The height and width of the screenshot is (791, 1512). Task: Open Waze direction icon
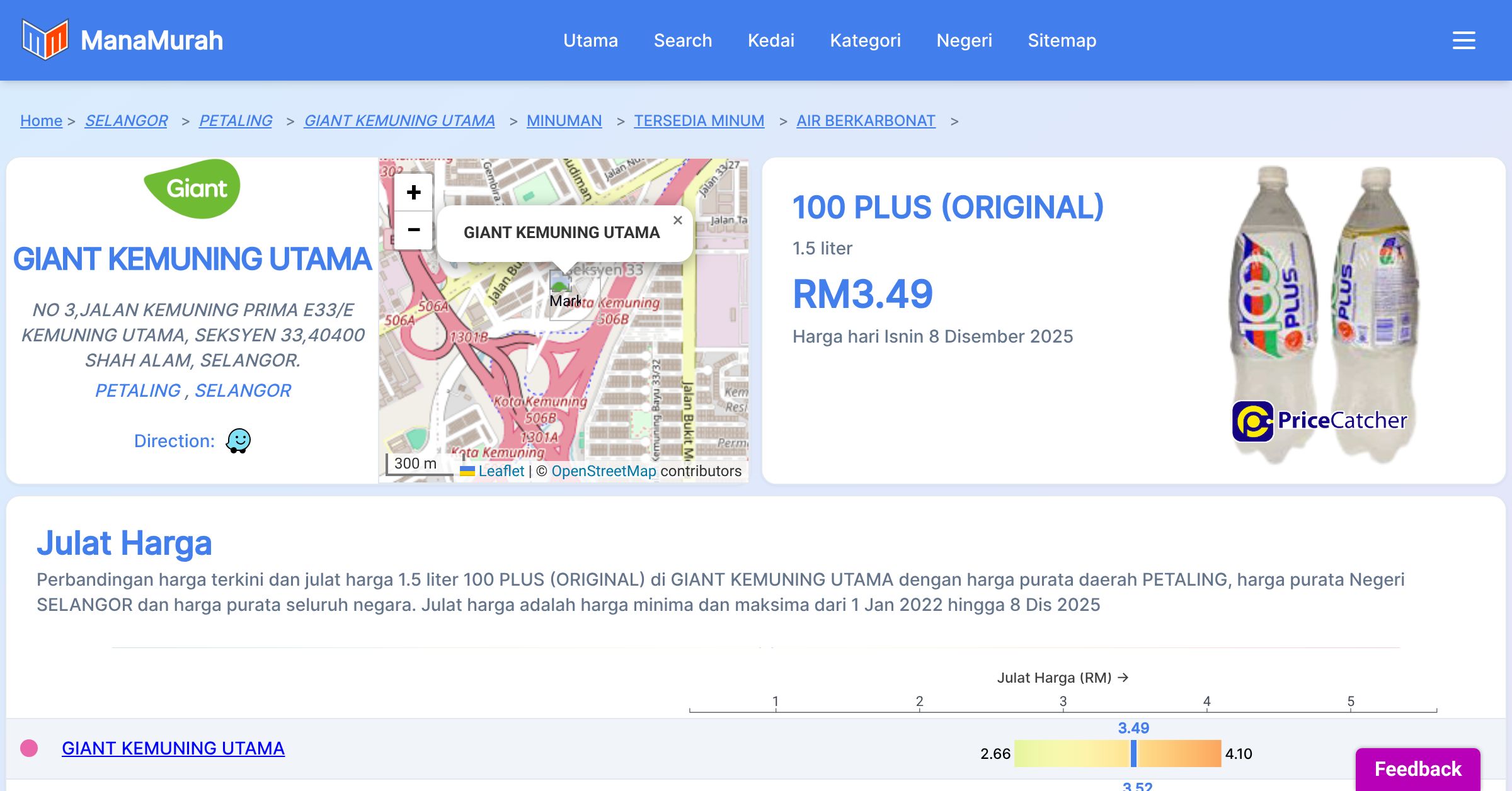pyautogui.click(x=238, y=441)
